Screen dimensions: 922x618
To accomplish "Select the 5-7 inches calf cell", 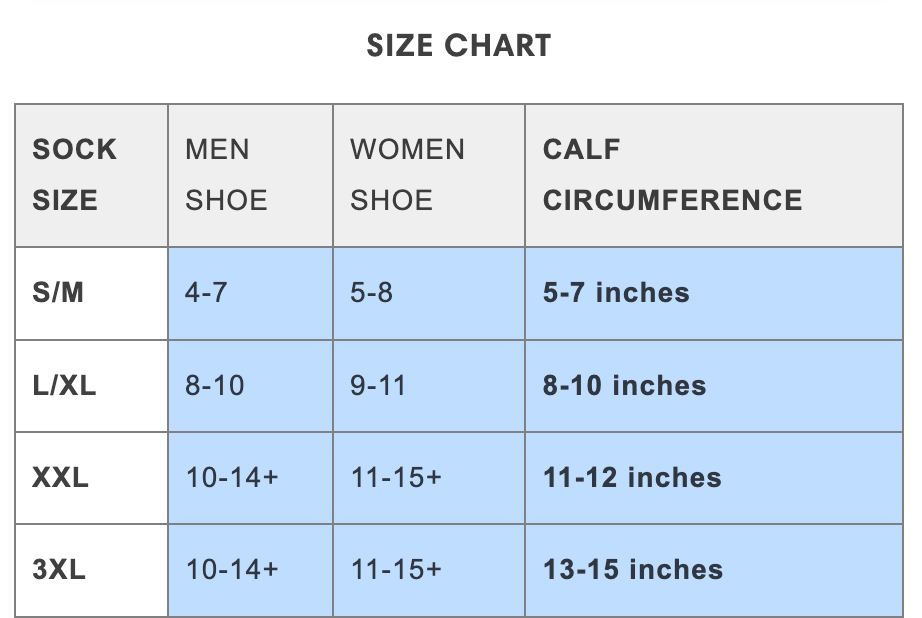I will [x=616, y=293].
